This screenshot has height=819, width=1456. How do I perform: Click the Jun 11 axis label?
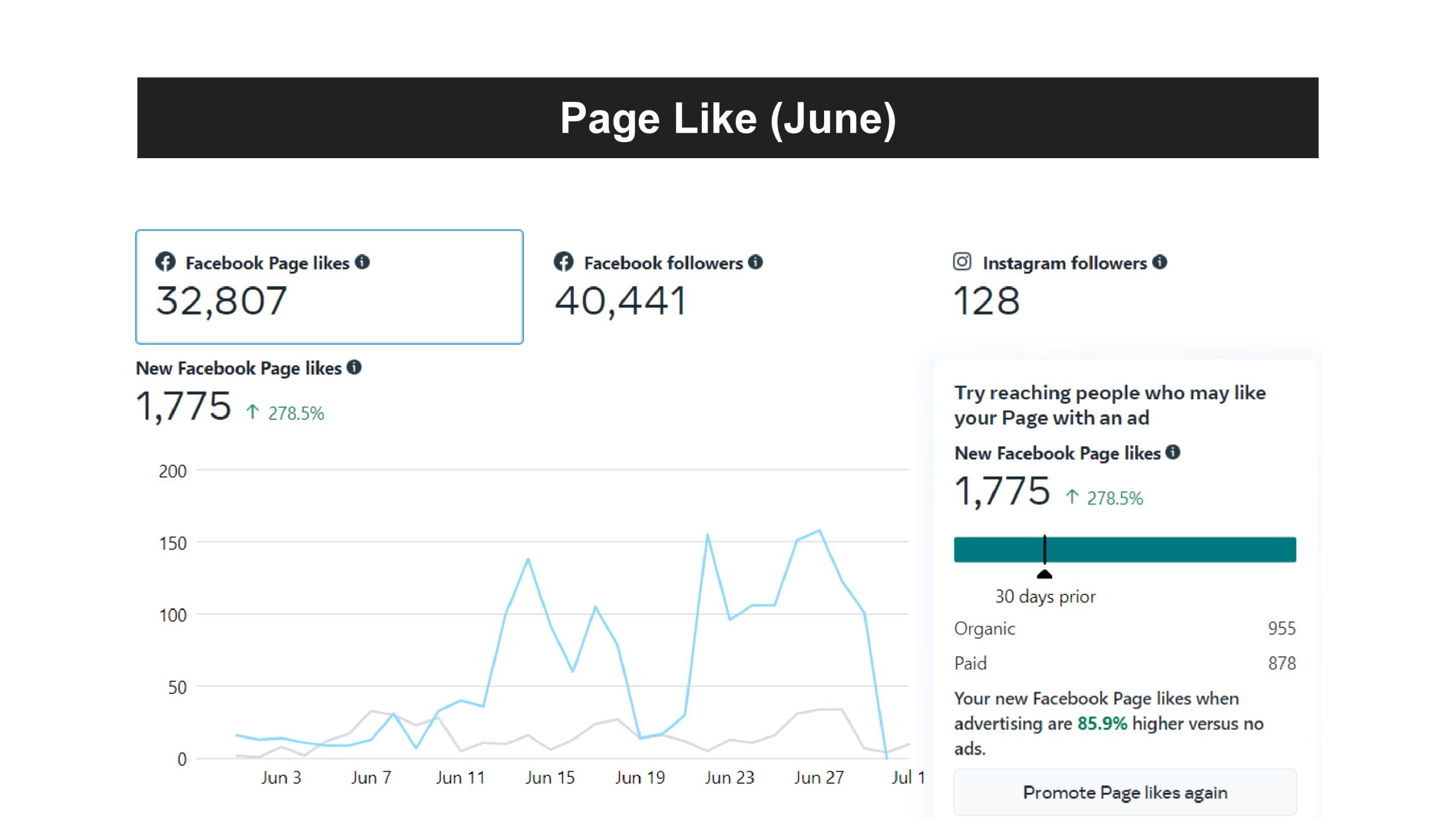pos(460,777)
